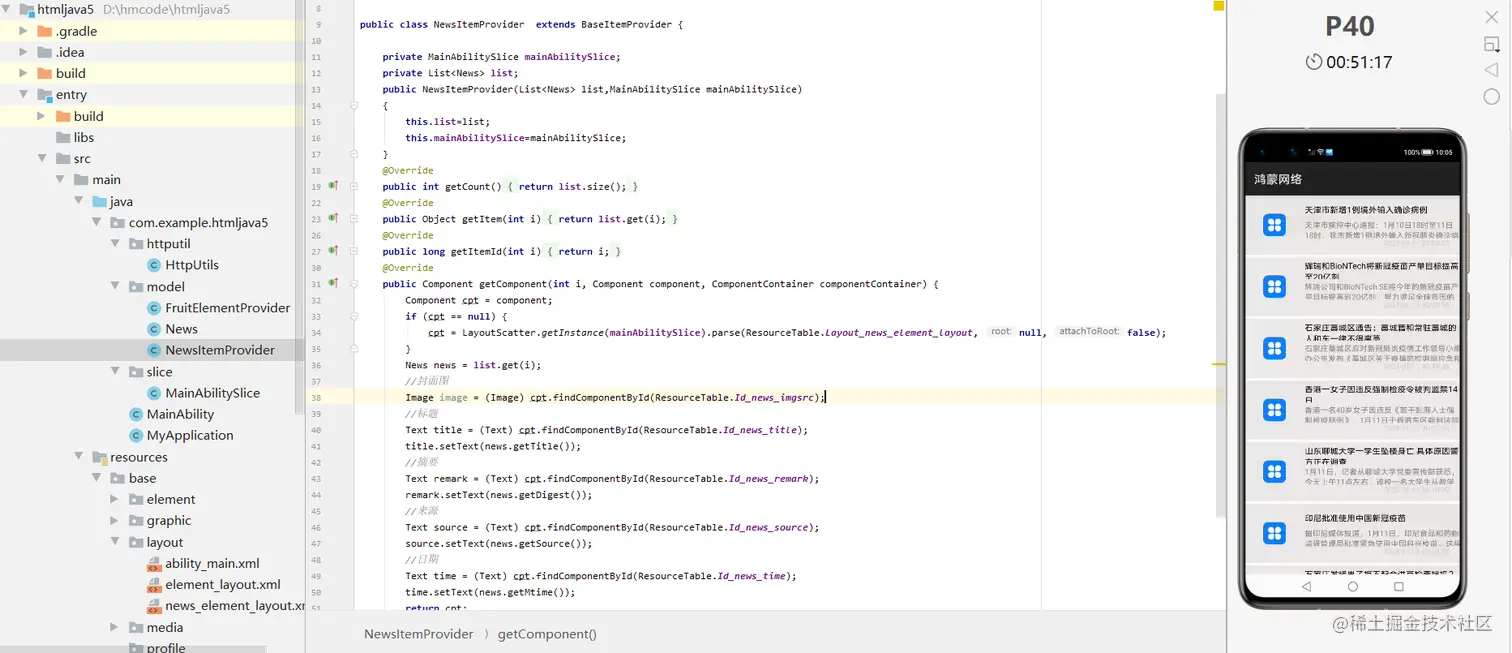Click the project tree horizontal scrollbar

pos(133,648)
